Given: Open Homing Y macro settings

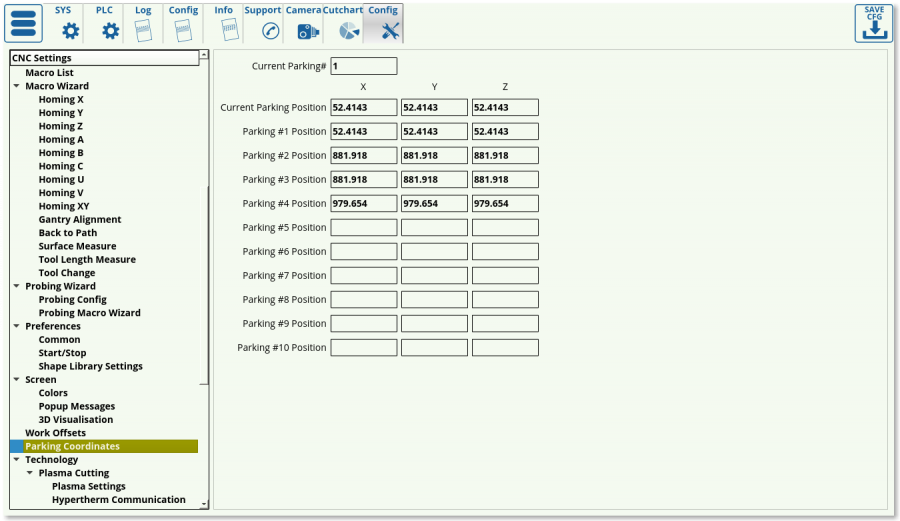Looking at the screenshot, I should [61, 112].
